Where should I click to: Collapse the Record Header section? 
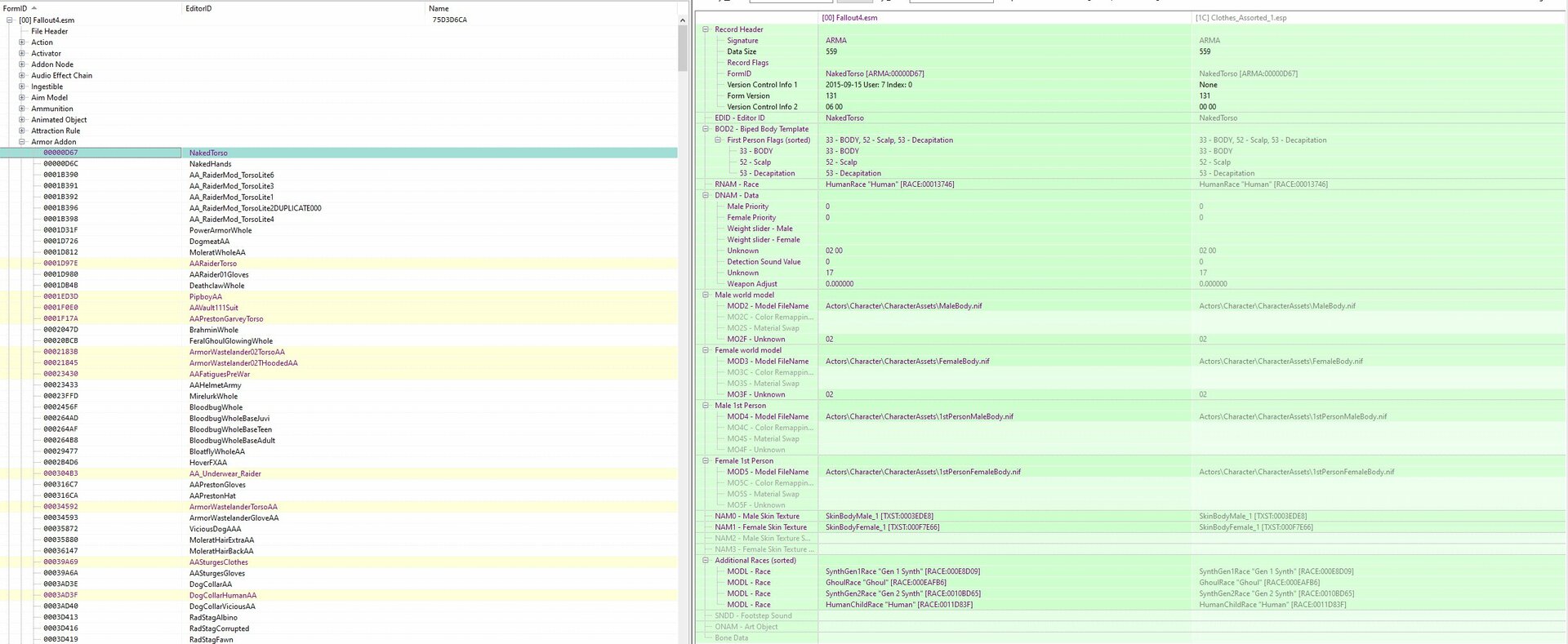706,29
